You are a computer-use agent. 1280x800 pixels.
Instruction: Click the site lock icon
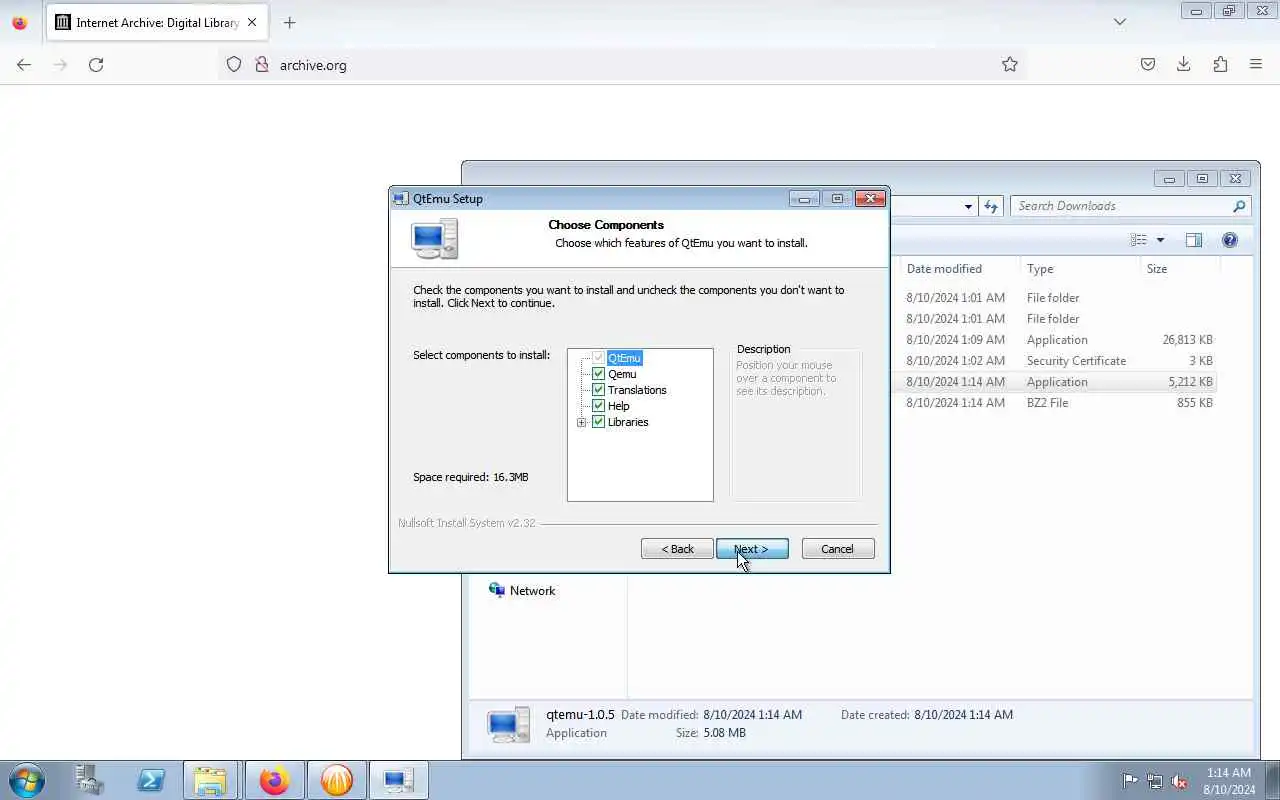[x=262, y=64]
